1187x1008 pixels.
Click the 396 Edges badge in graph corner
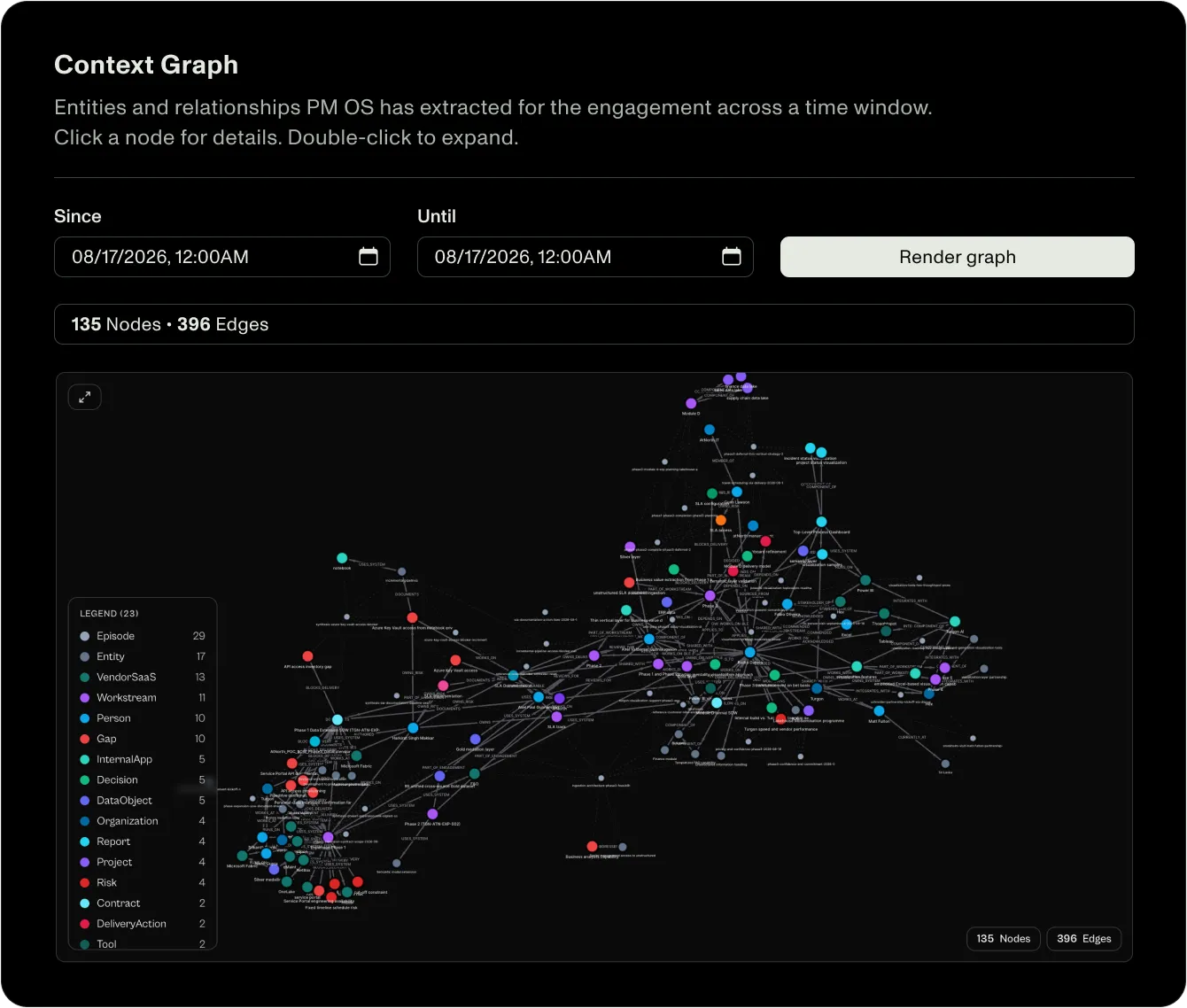(1084, 939)
